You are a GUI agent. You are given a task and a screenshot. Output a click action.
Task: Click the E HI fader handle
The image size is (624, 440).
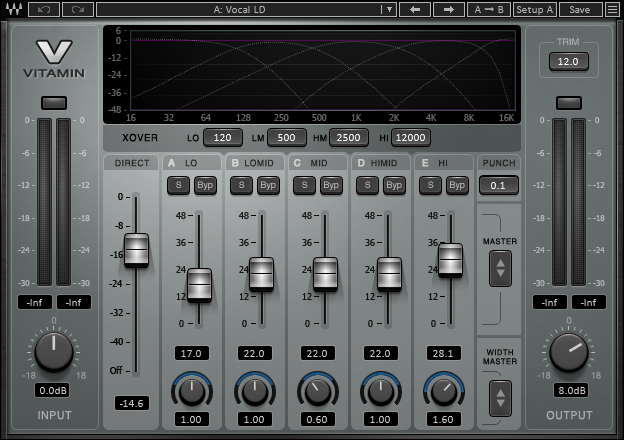click(450, 260)
